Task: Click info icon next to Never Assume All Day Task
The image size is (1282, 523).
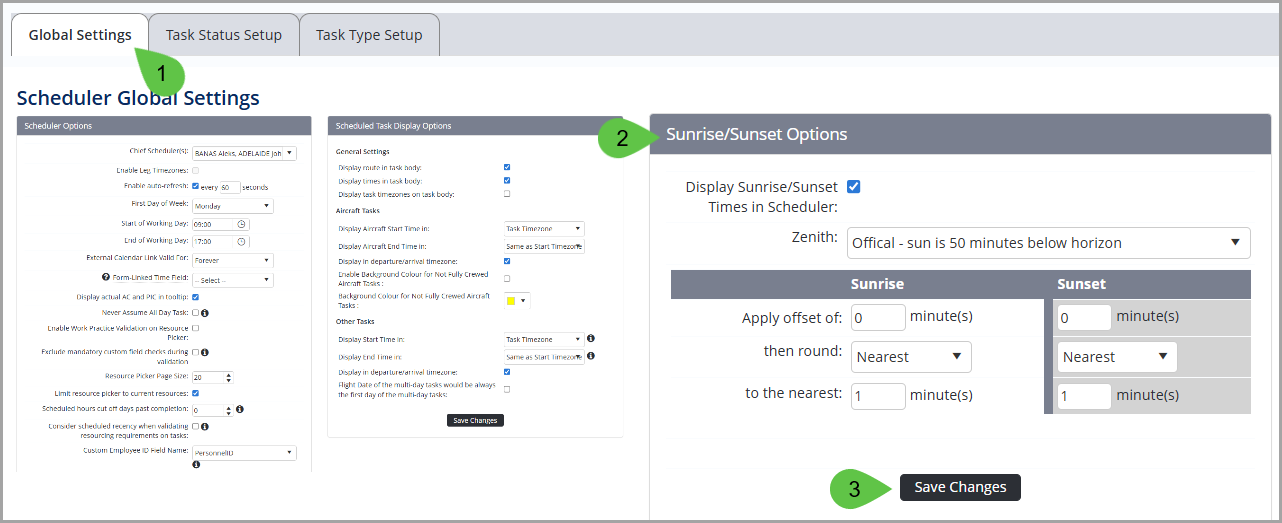Action: point(204,313)
